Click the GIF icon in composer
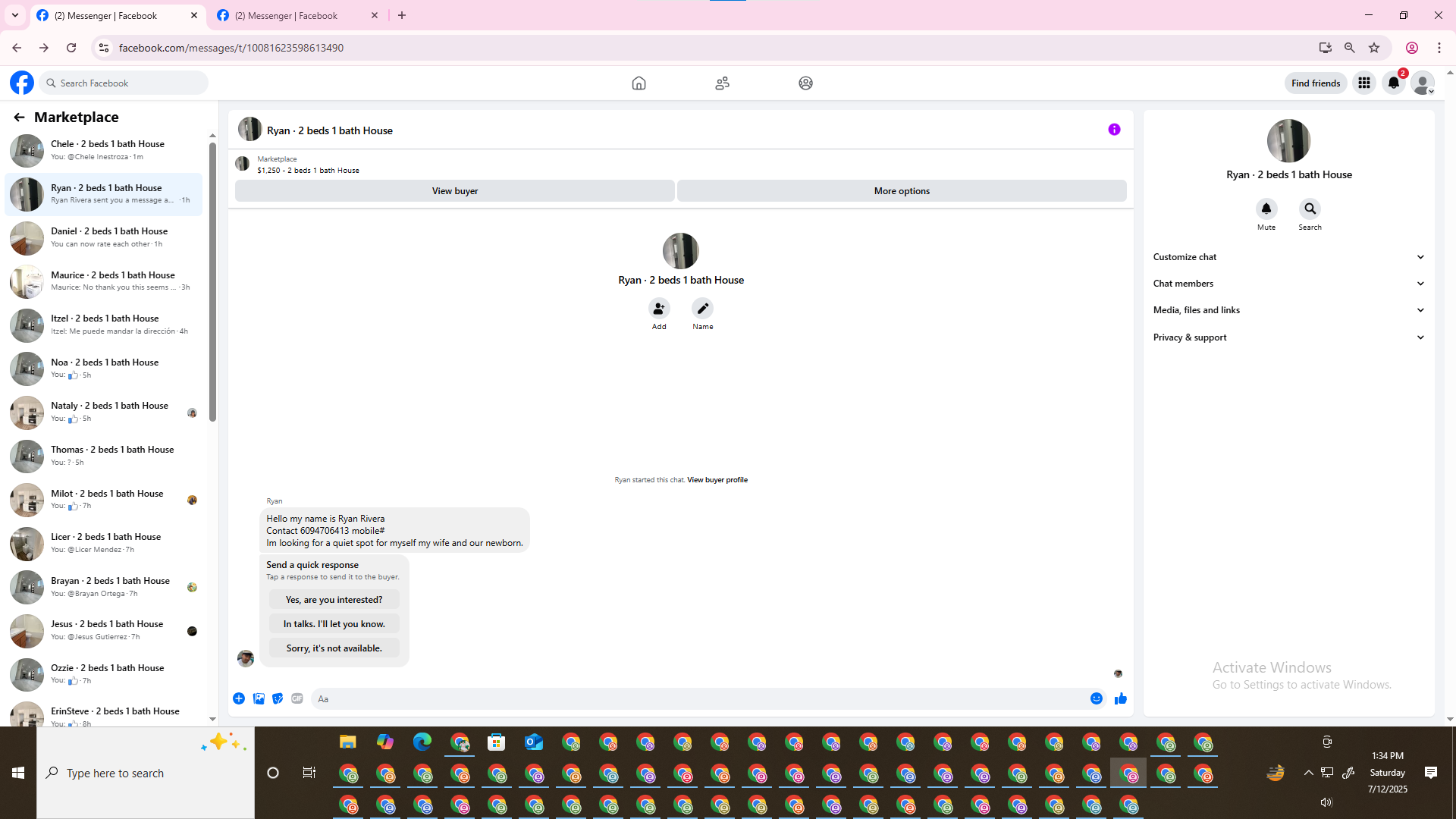Viewport: 1456px width, 819px height. coord(297,698)
